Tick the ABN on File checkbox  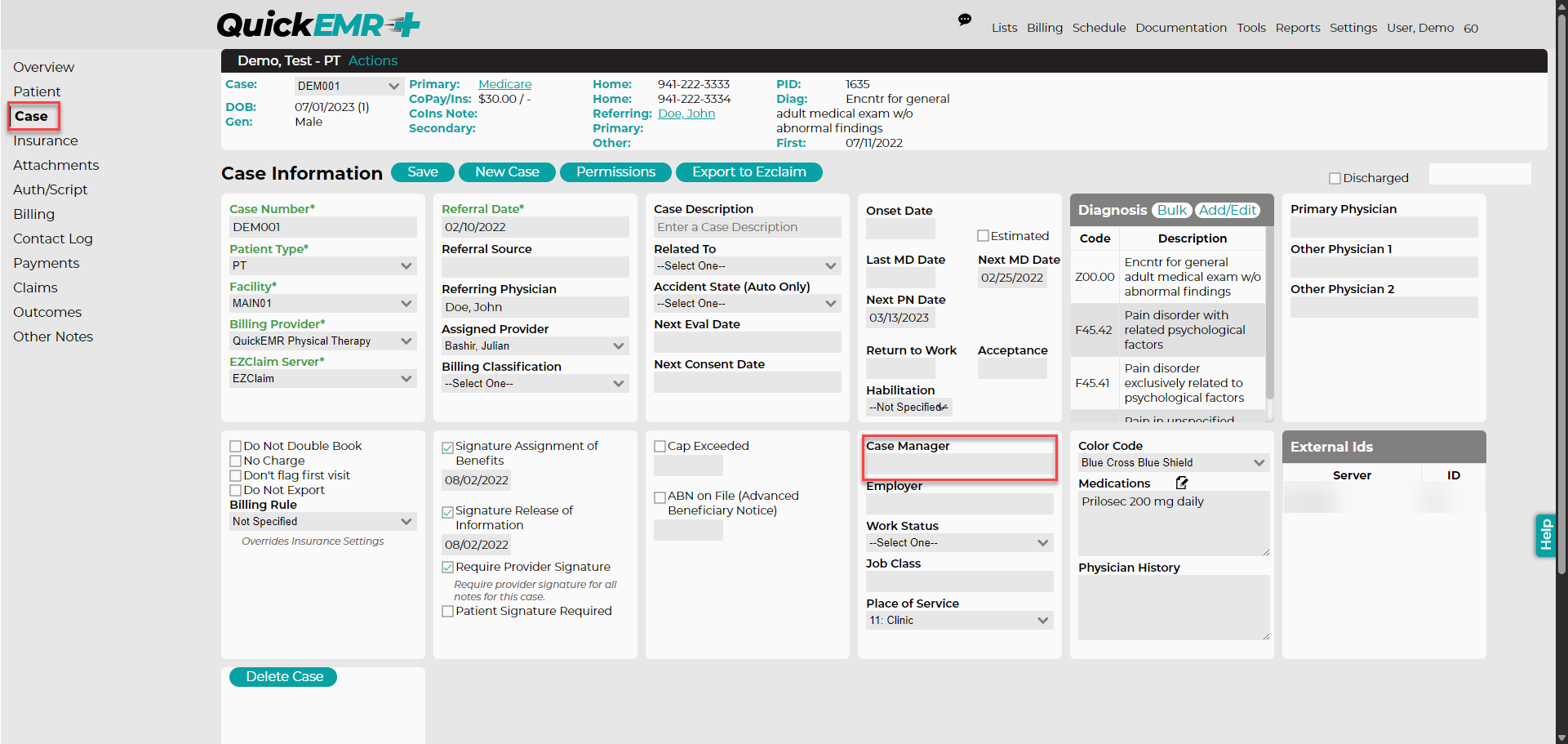(x=660, y=497)
